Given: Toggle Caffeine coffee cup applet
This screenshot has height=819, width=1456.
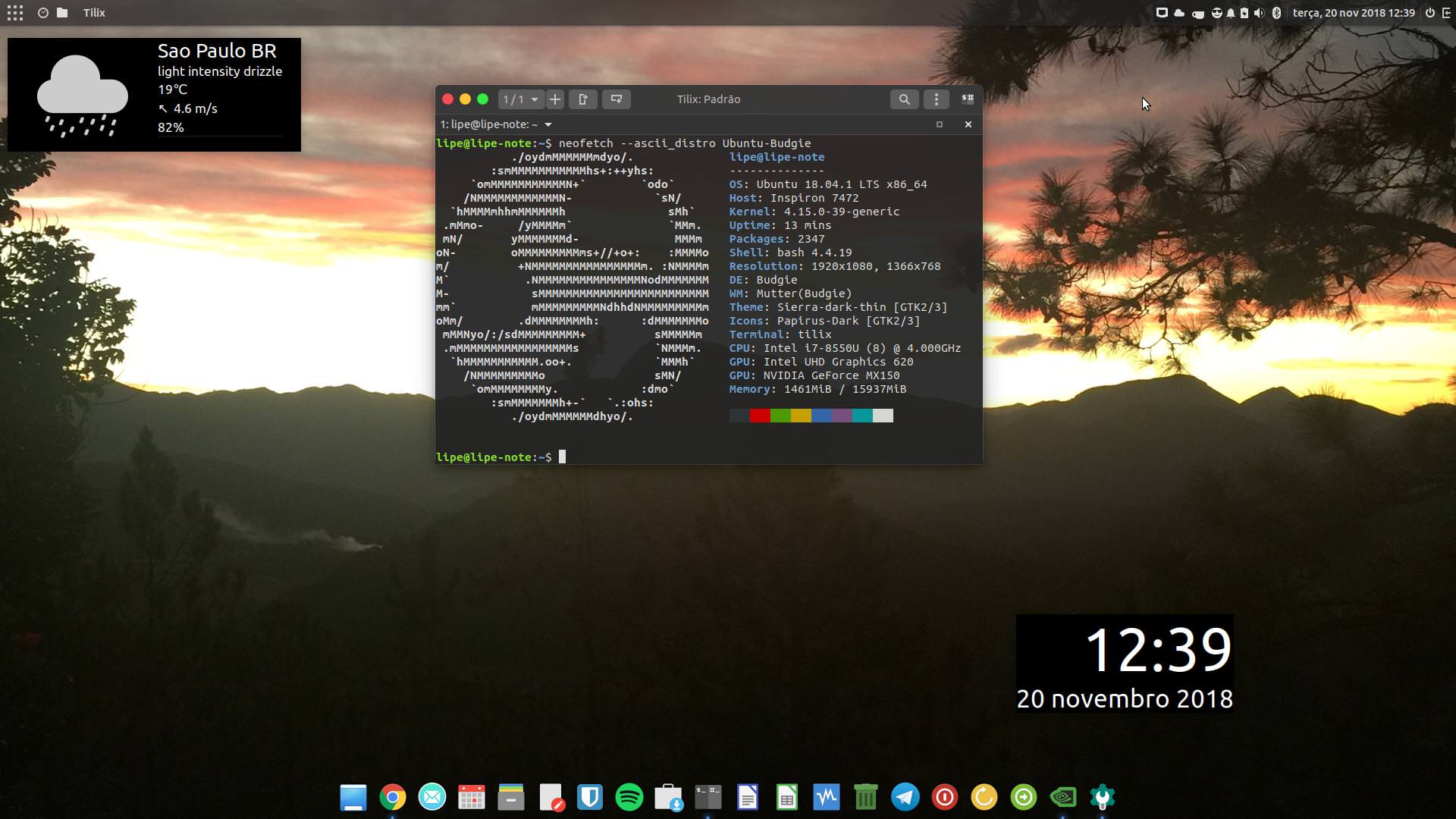Looking at the screenshot, I should 1198,13.
